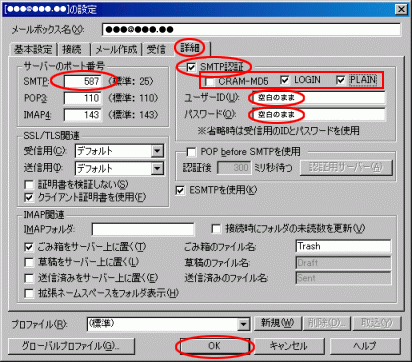Check 証明書を検証しない checkbox
The width and height of the screenshot is (412, 362).
click(x=29, y=184)
